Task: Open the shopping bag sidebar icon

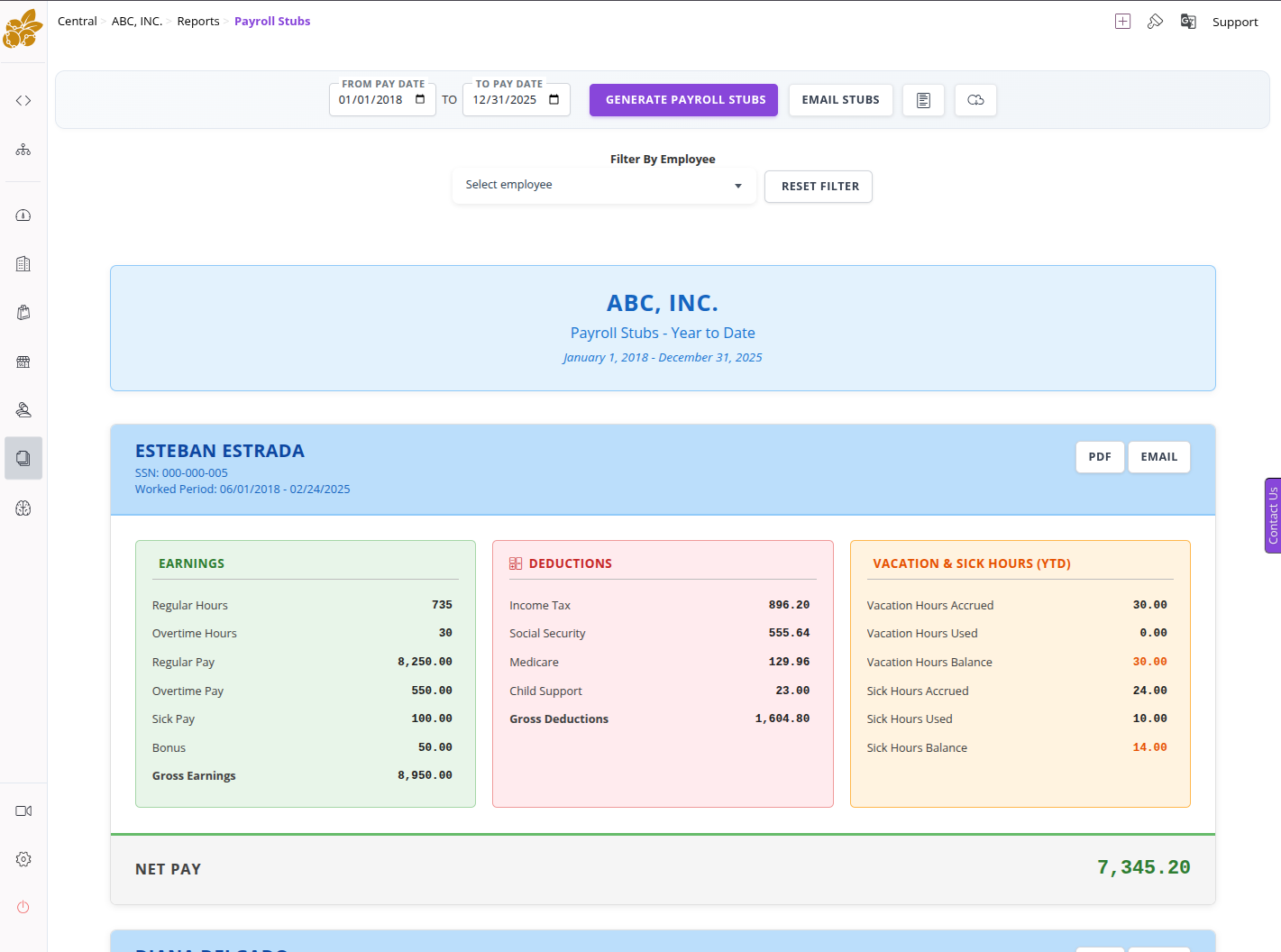Action: point(23,312)
